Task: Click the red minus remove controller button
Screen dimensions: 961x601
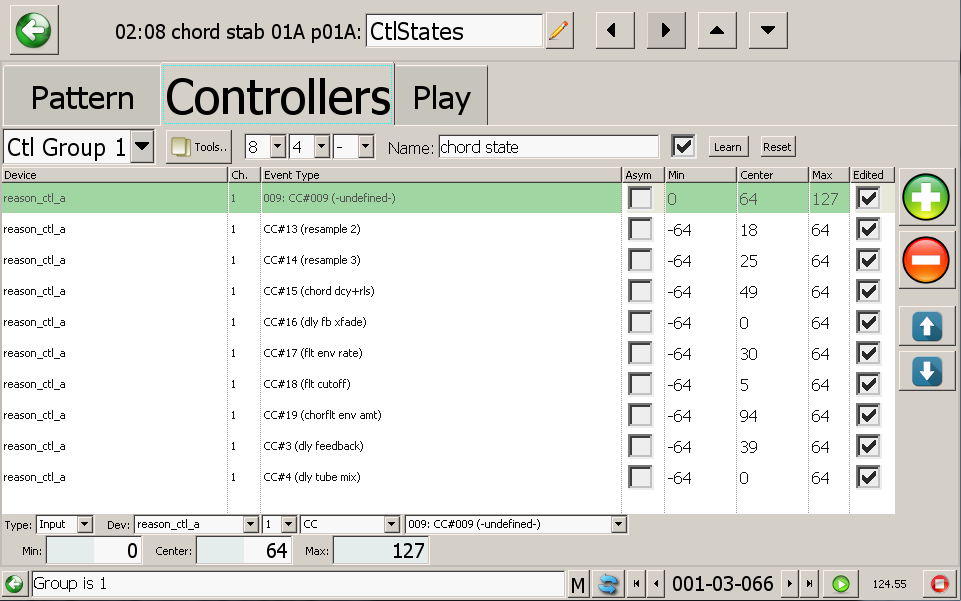Action: [x=926, y=260]
